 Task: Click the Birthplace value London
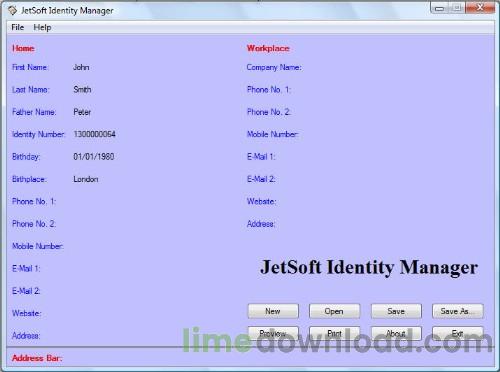click(x=86, y=179)
